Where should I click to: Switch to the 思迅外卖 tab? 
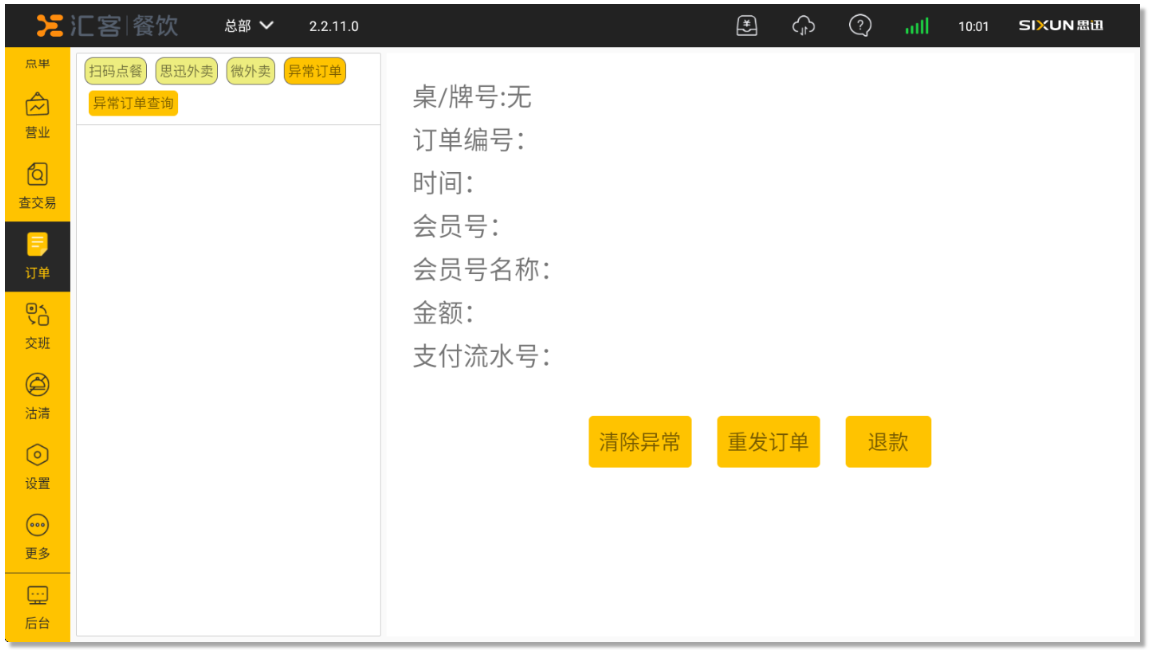(187, 71)
